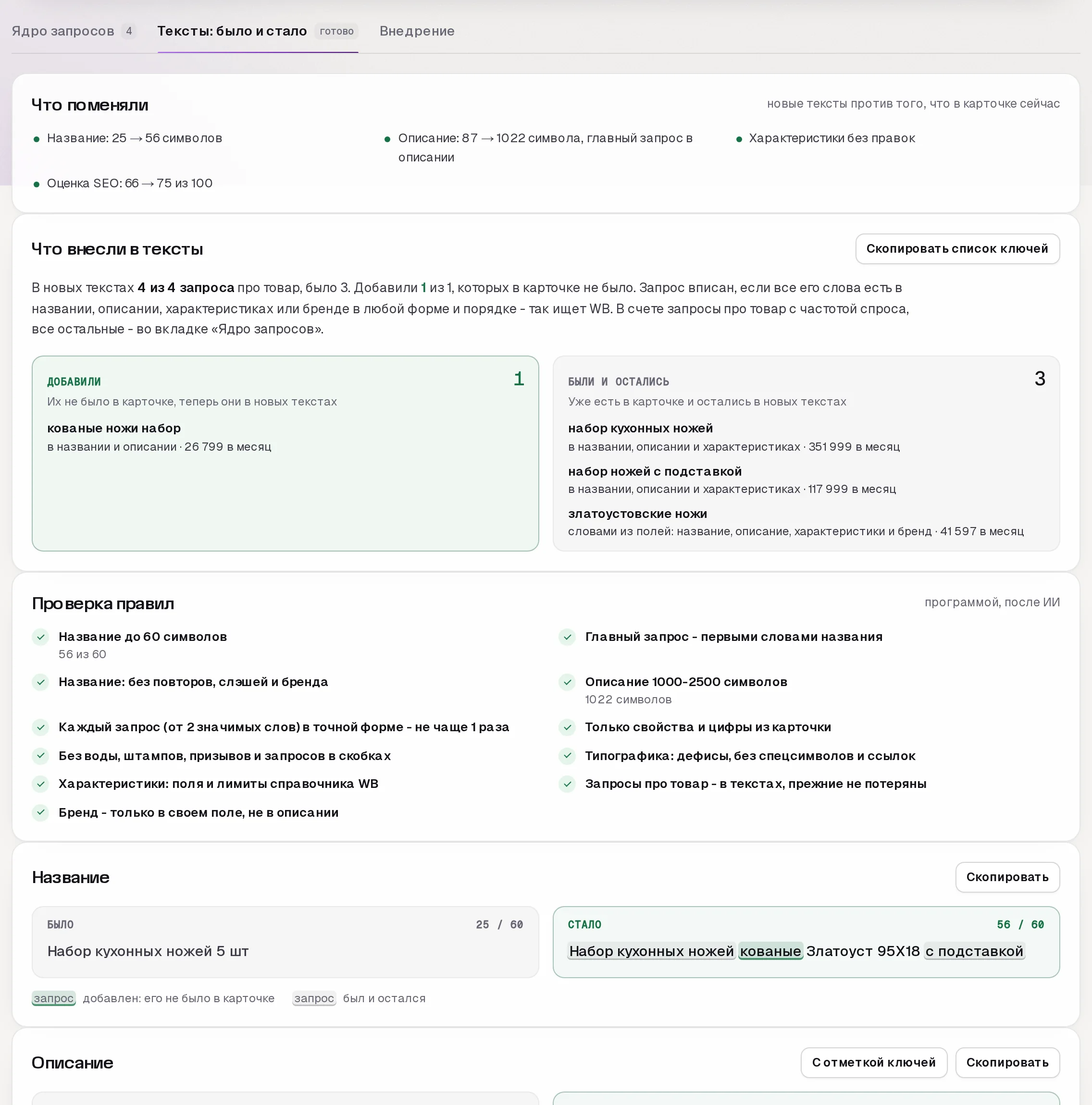
Task: Click «Оценка SEO: 66 → 75 из 100» line
Action: pos(129,183)
